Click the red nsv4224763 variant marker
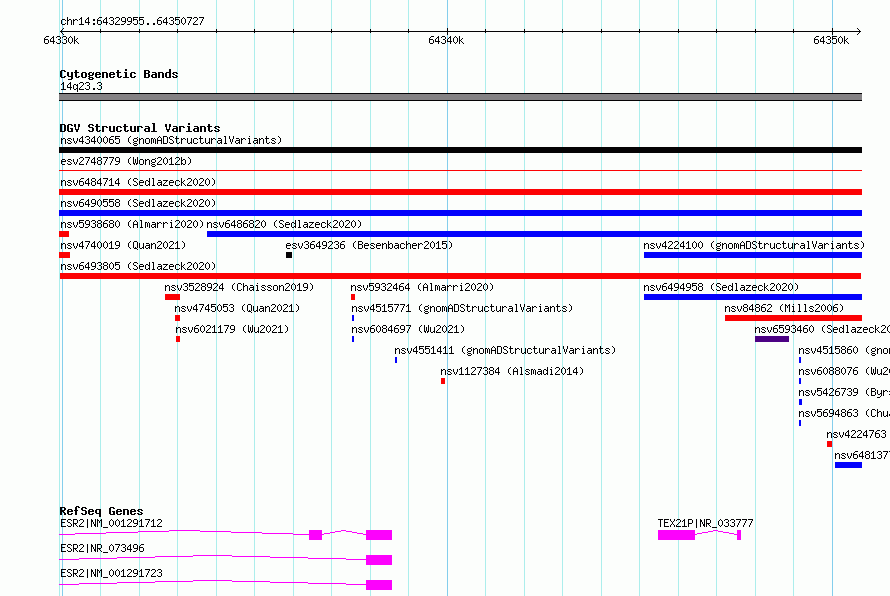The height and width of the screenshot is (596, 890). tap(829, 444)
